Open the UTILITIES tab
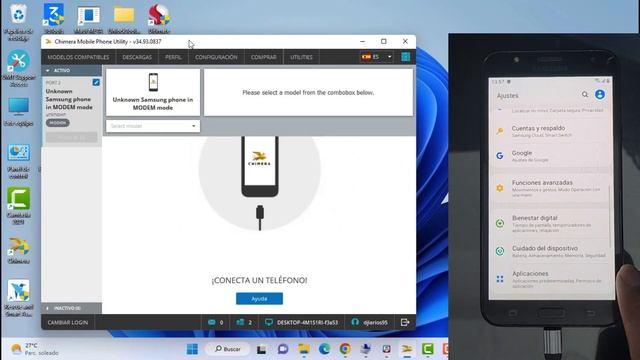Image resolution: width=640 pixels, height=360 pixels. click(x=301, y=57)
